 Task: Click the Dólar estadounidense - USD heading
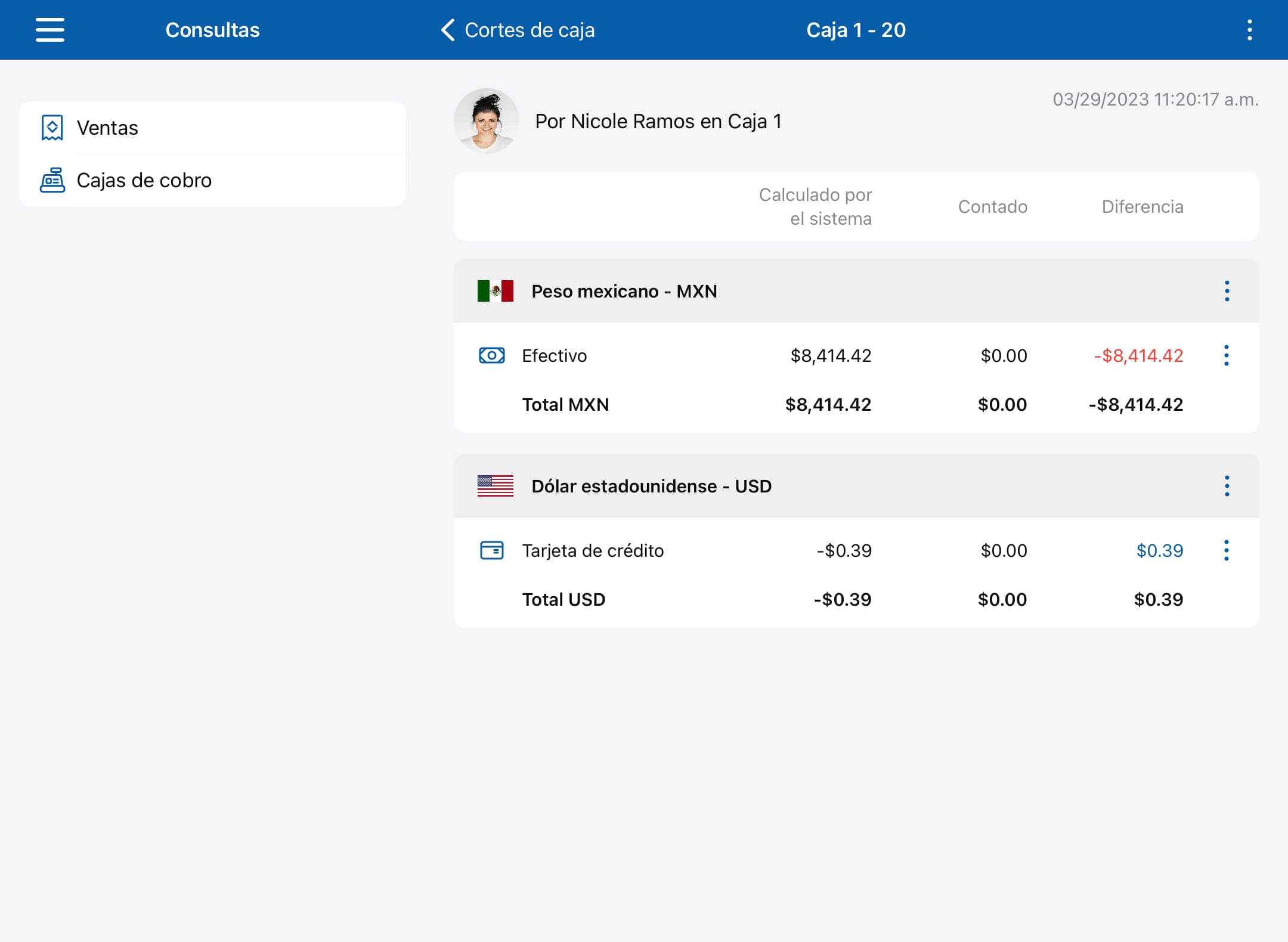[x=652, y=487]
